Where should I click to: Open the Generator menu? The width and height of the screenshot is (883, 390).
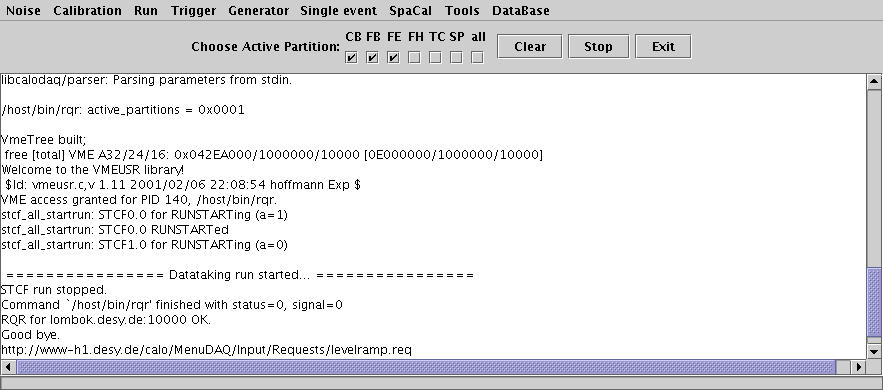click(258, 11)
